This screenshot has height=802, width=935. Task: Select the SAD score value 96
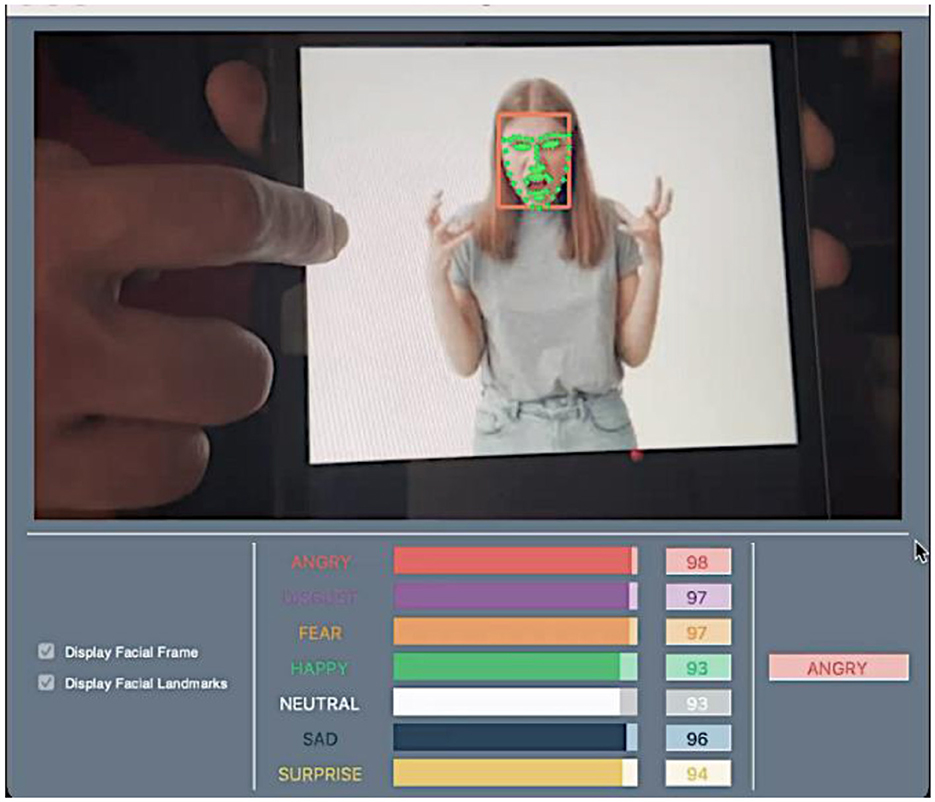pos(697,739)
